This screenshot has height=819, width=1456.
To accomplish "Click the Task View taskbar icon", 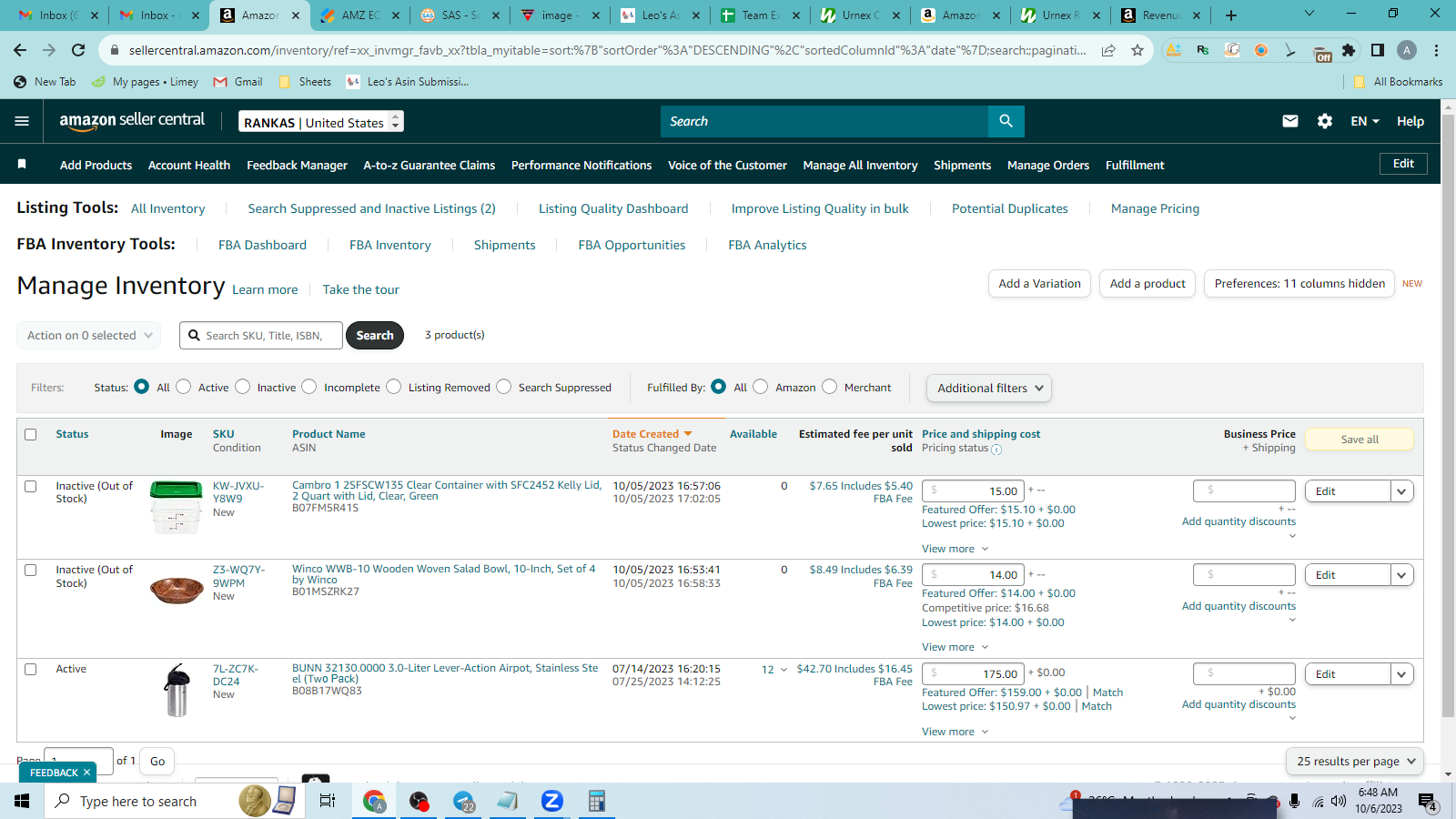I will tap(328, 801).
